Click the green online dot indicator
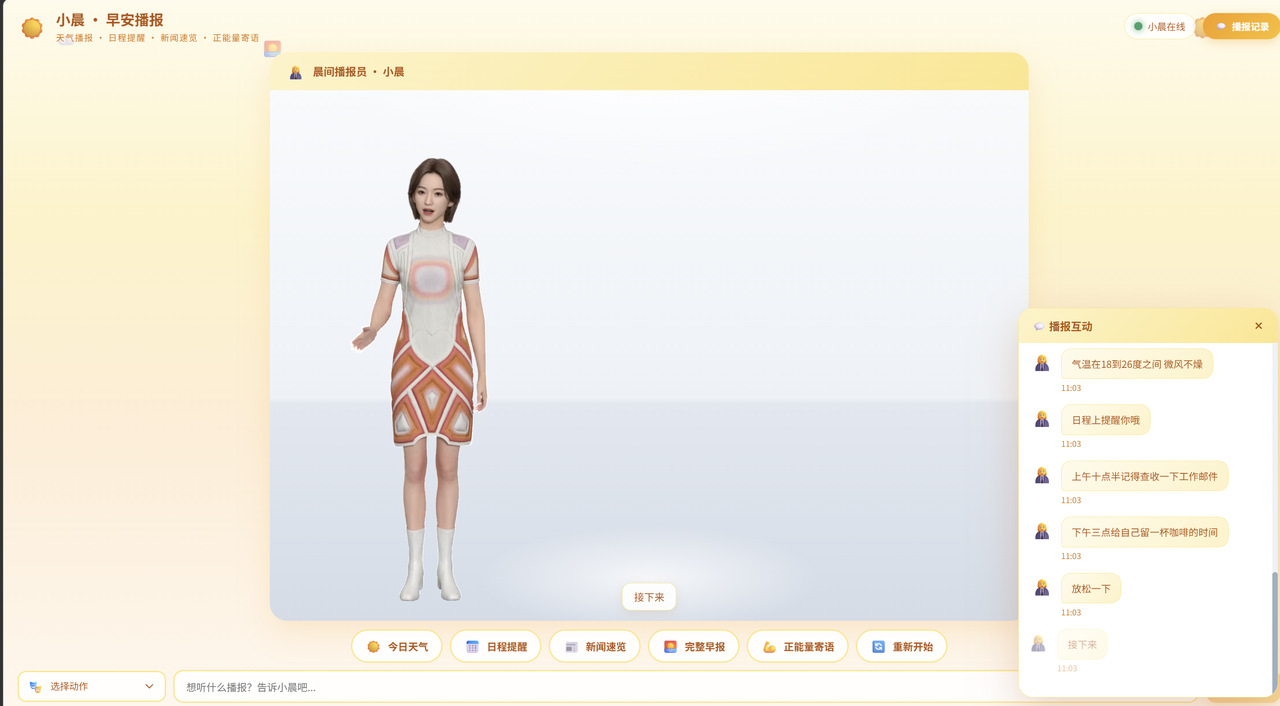 [1138, 27]
